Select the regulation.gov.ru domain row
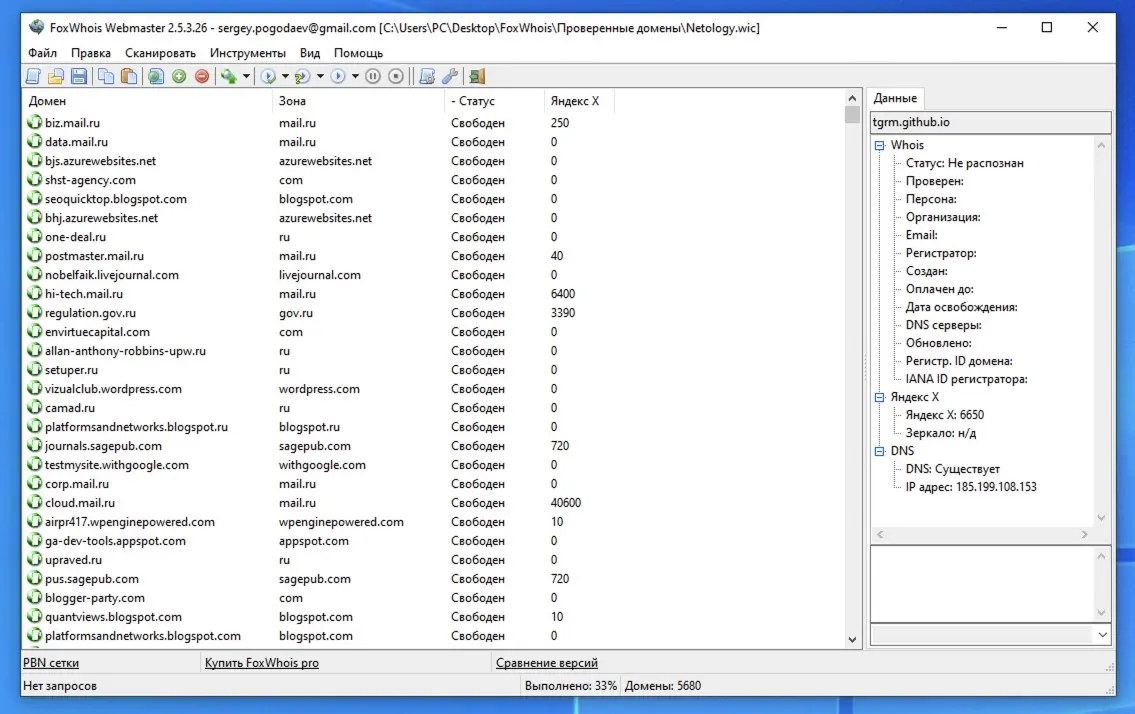This screenshot has width=1135, height=714. point(90,313)
